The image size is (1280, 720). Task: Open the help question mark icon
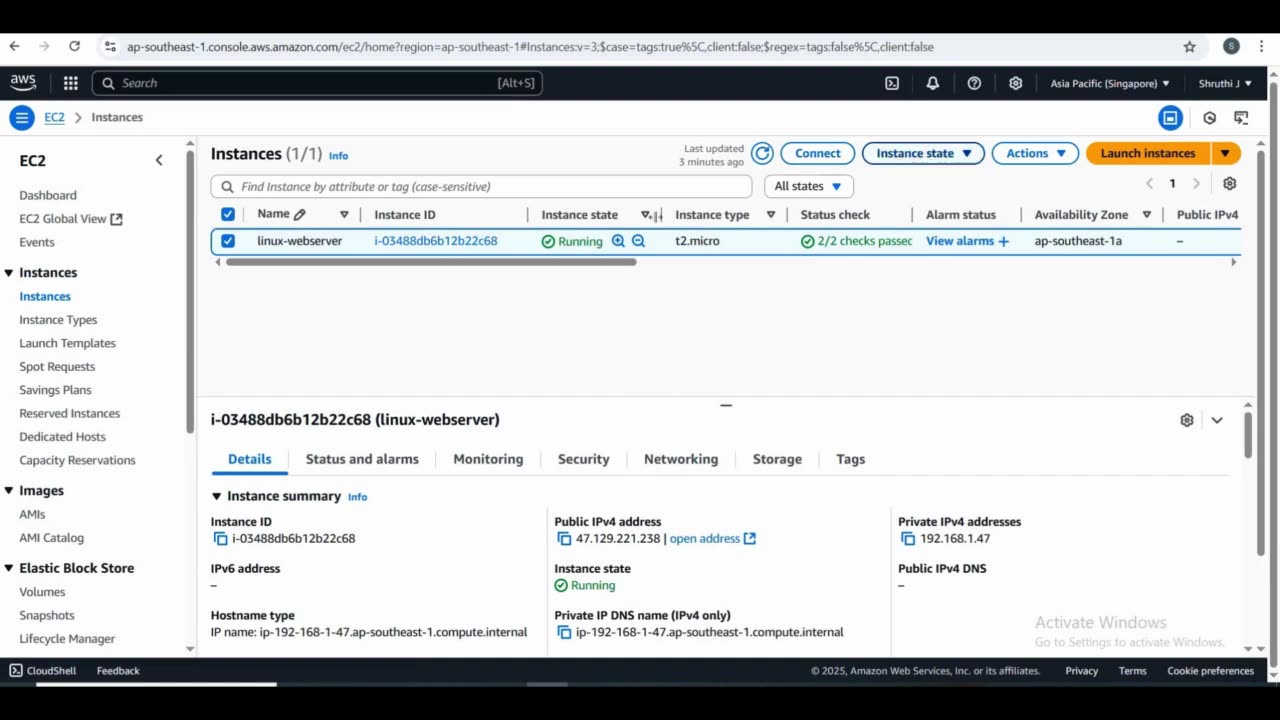(x=974, y=84)
